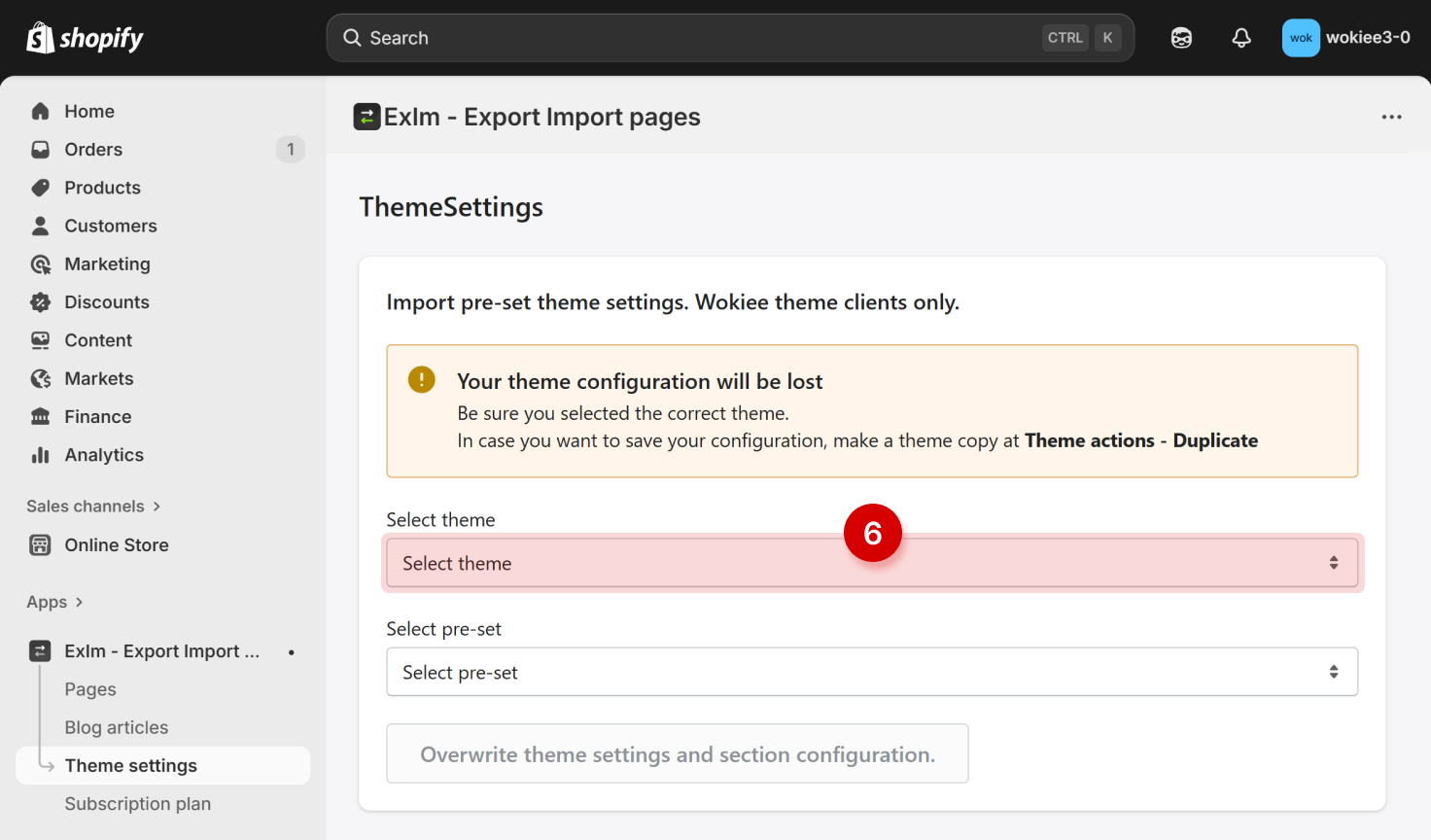
Task: Click the Analytics bar chart icon
Action: (x=40, y=455)
